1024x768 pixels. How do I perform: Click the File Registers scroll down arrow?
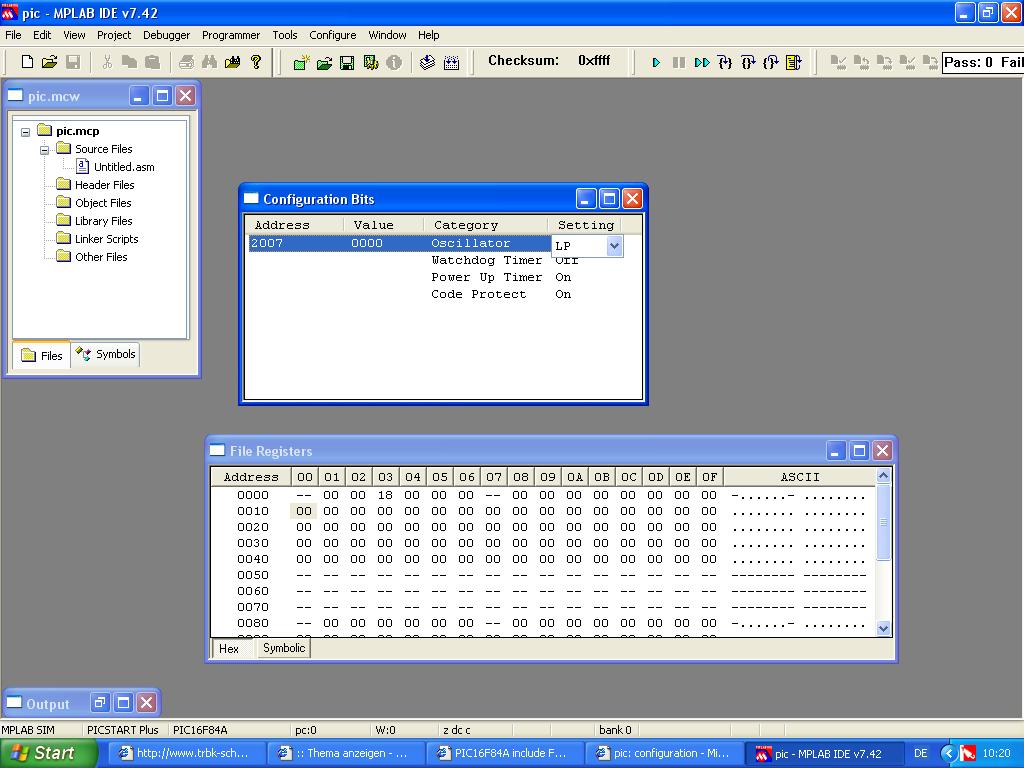point(883,628)
